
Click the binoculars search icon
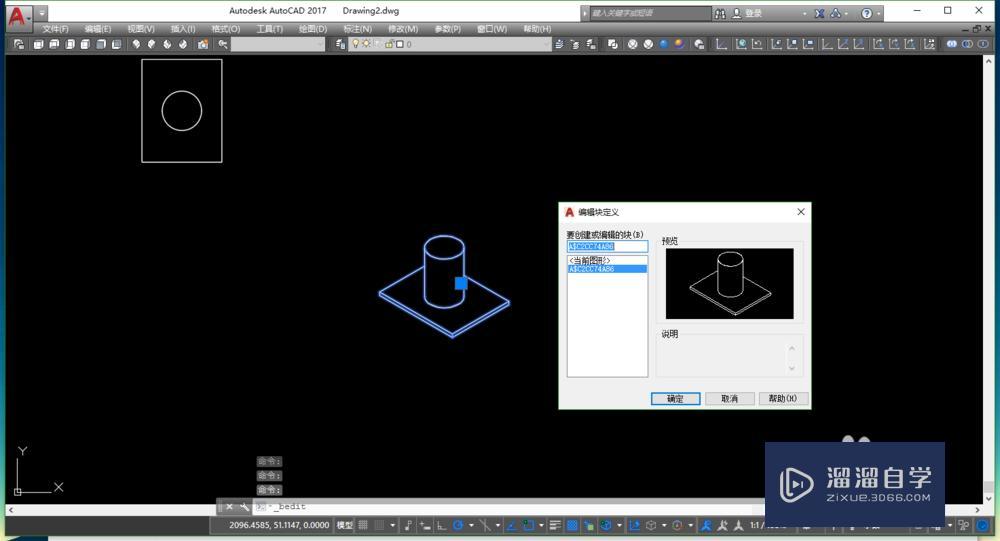(x=720, y=13)
